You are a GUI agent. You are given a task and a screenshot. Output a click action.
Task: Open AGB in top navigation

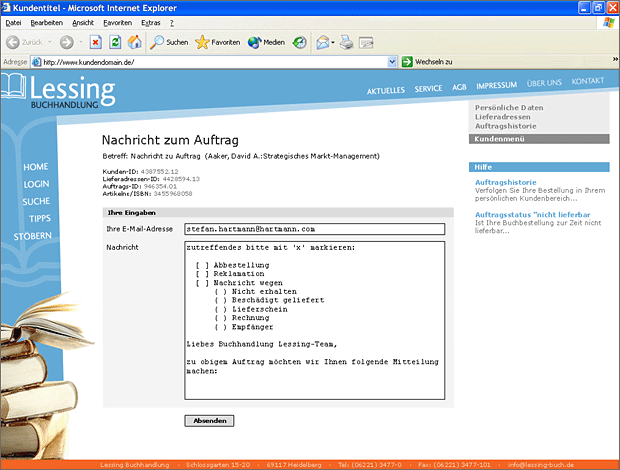click(x=459, y=87)
